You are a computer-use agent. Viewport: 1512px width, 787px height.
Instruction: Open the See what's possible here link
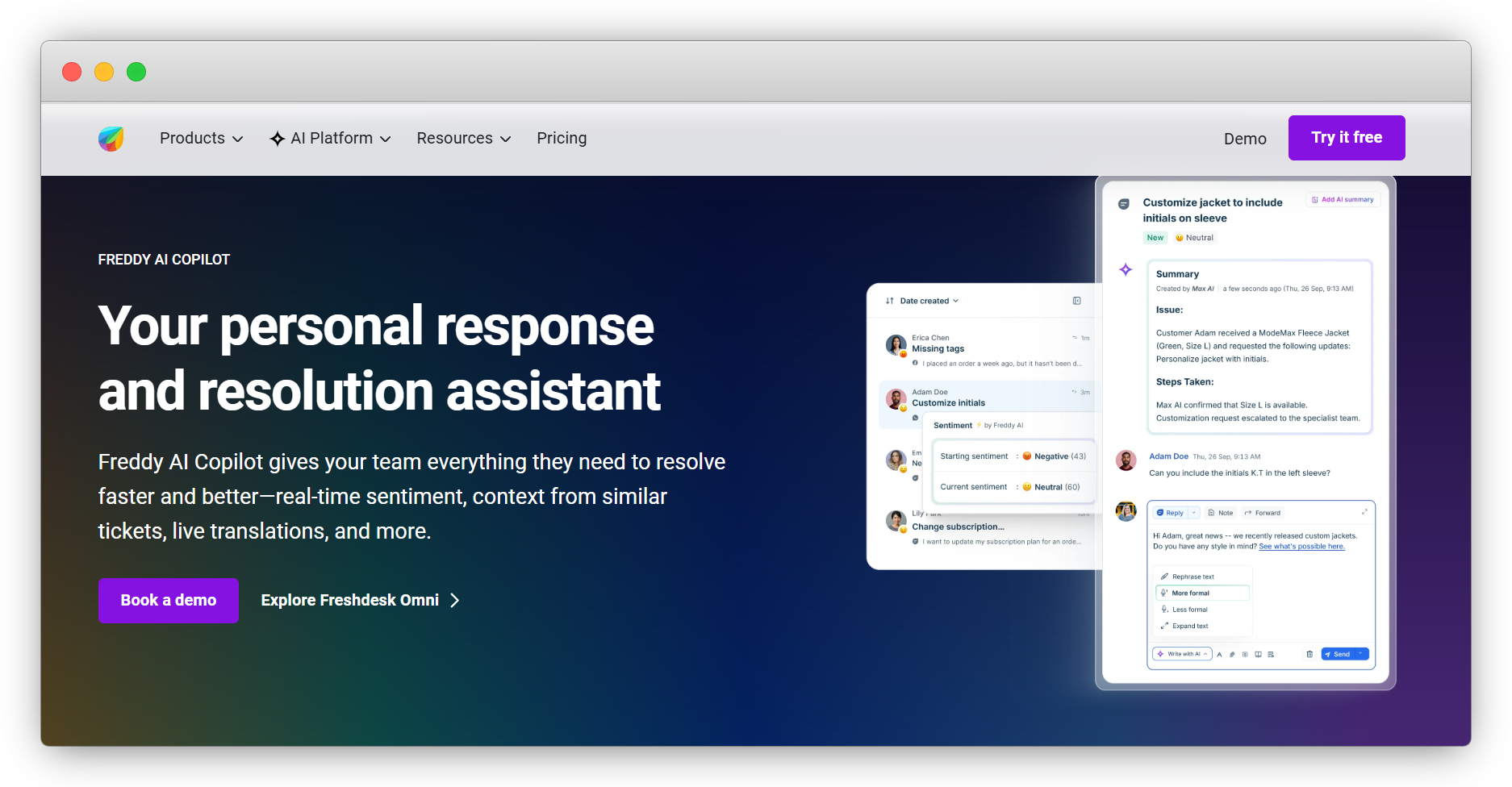pyautogui.click(x=1301, y=547)
